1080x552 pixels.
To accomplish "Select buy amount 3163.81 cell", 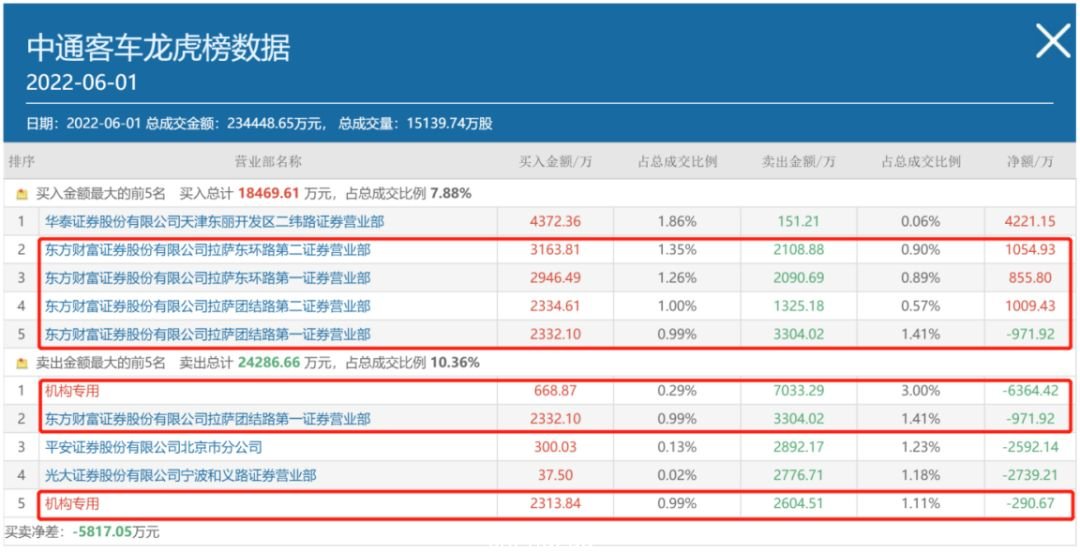I will click(555, 250).
